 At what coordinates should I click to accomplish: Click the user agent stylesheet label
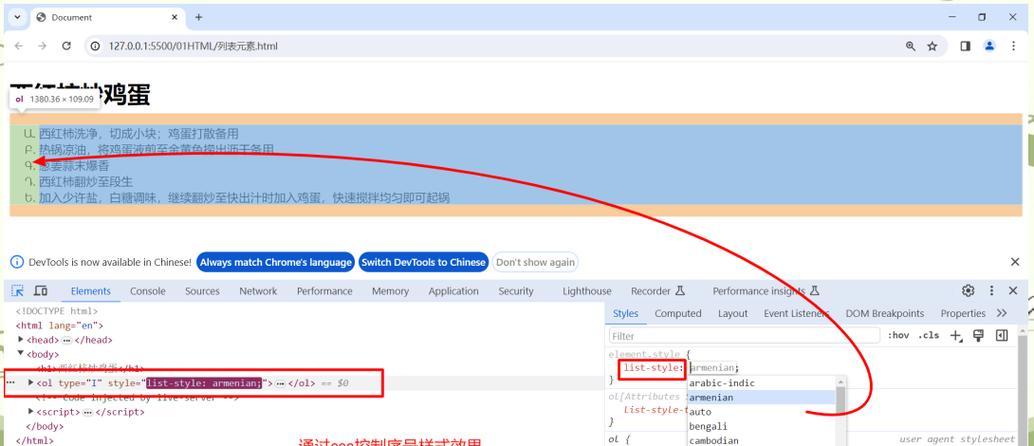pyautogui.click(x=956, y=439)
